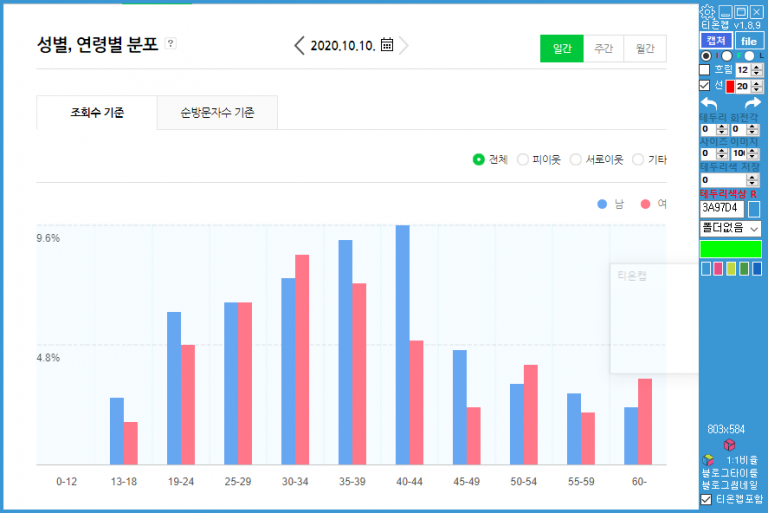The height and width of the screenshot is (513, 768).
Task: Increase the 흐림 value spinner
Action: [757, 67]
